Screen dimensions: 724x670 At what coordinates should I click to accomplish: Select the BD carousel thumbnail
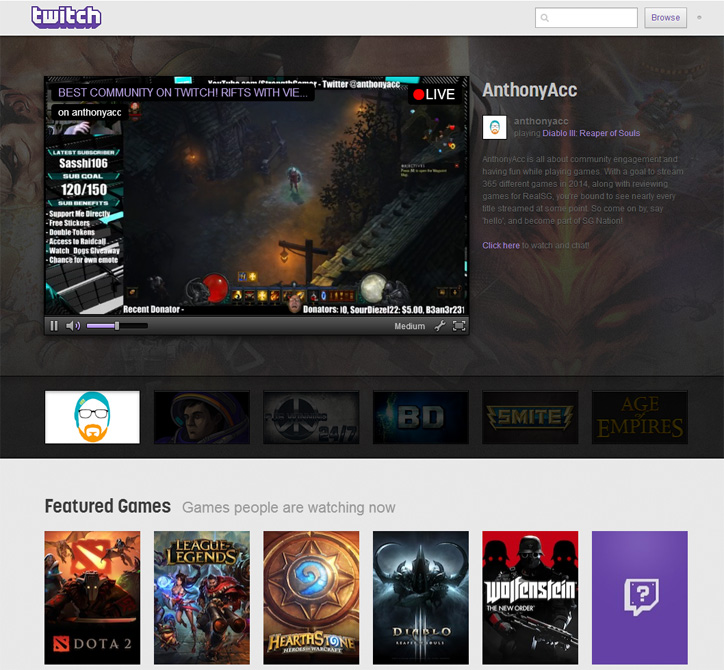pyautogui.click(x=421, y=417)
